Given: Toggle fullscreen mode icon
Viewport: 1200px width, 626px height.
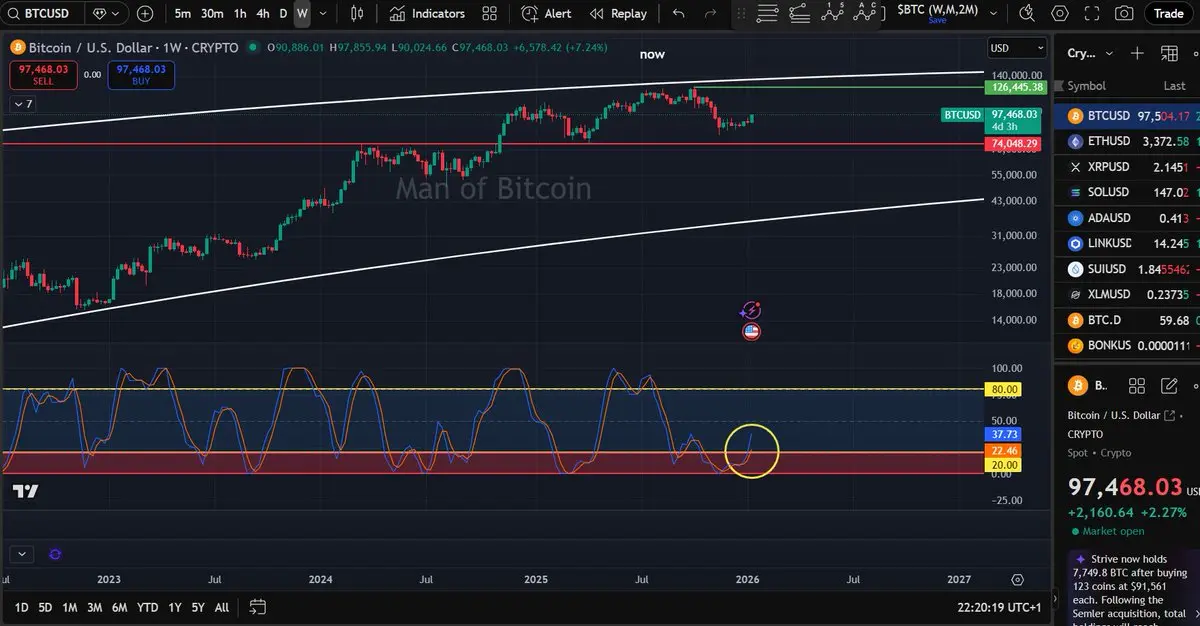Looking at the screenshot, I should tap(1092, 14).
